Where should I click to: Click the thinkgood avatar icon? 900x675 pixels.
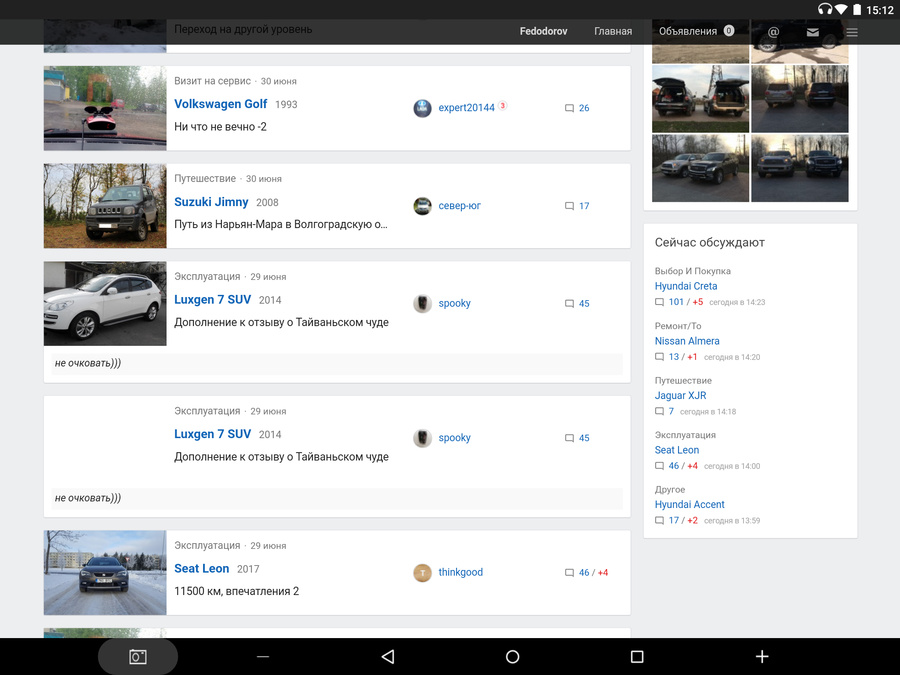coord(422,572)
